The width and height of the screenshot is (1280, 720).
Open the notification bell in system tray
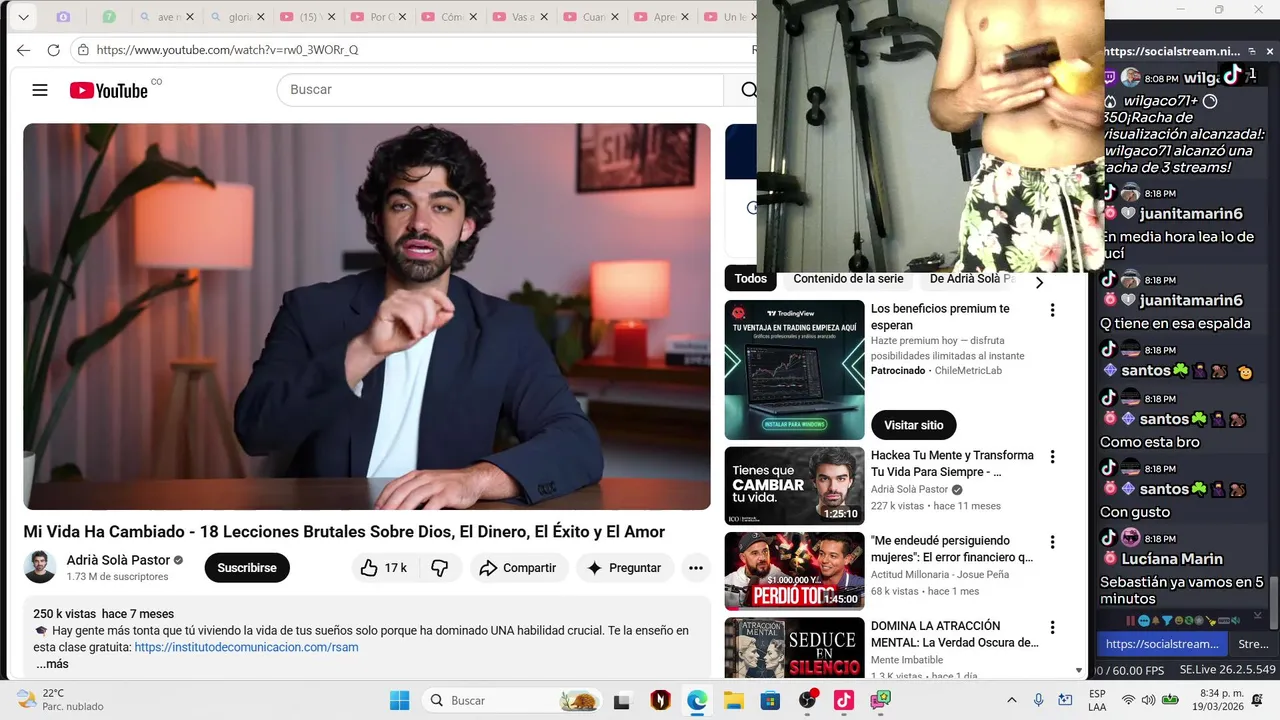pos(1256,700)
